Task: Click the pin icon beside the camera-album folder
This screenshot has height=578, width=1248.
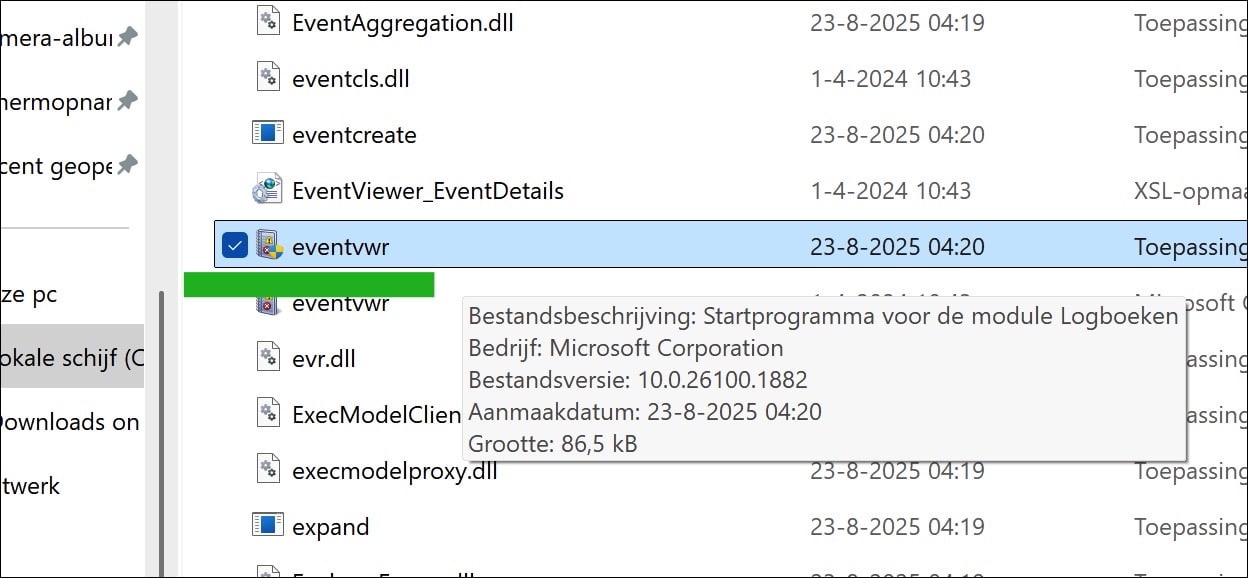Action: coord(127,37)
